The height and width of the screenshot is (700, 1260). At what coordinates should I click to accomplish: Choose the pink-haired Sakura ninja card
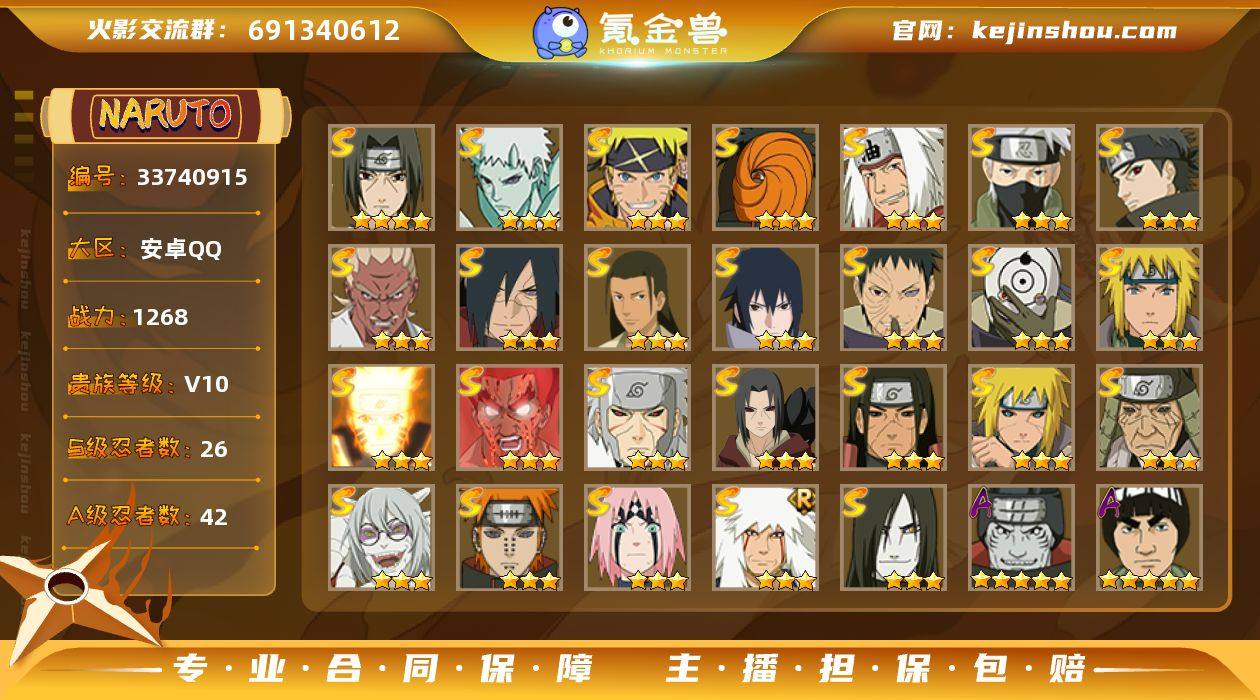tap(637, 538)
